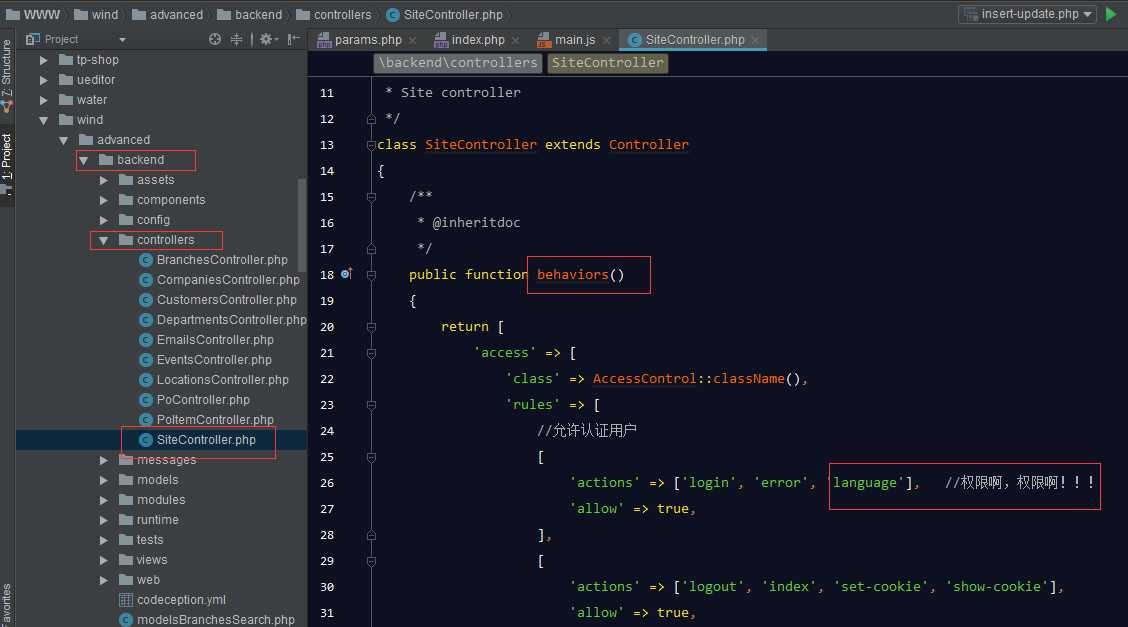This screenshot has height=627, width=1128.
Task: Click the SiteController.php breadcrumb in navigation bar
Action: pyautogui.click(x=445, y=14)
